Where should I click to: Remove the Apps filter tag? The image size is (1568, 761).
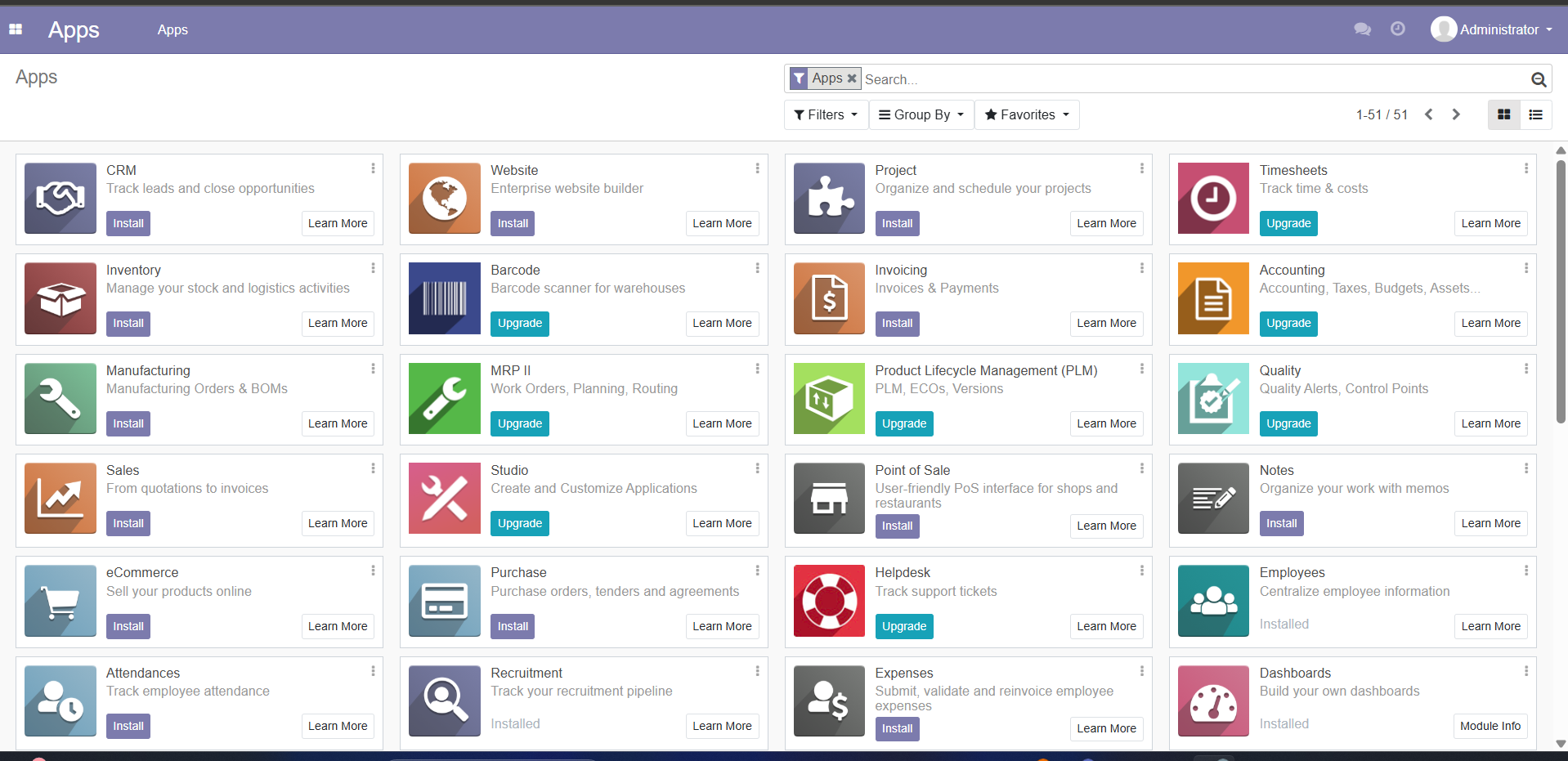852,78
